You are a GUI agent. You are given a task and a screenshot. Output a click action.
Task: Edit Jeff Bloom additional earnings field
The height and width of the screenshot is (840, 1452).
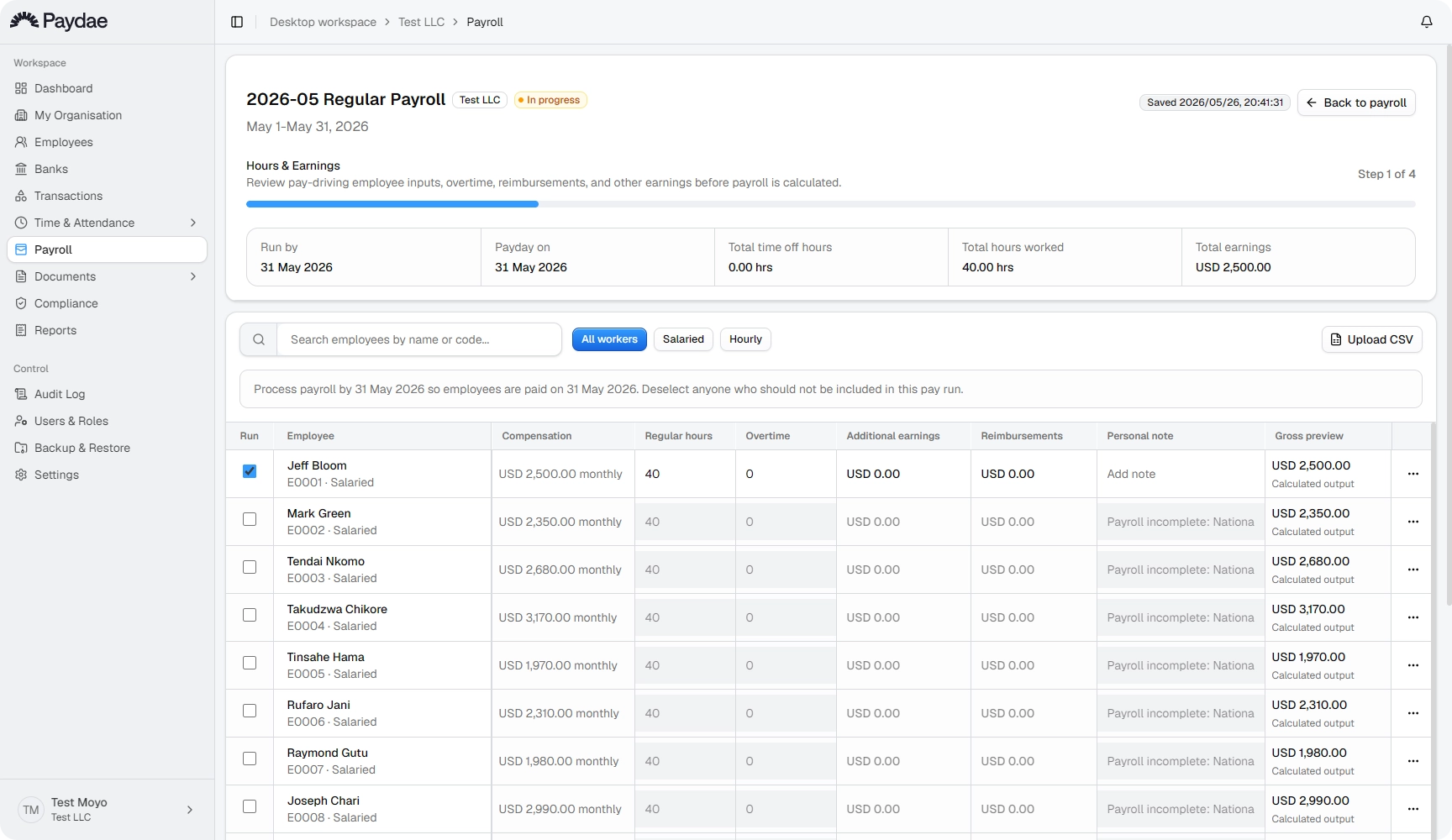tap(903, 474)
